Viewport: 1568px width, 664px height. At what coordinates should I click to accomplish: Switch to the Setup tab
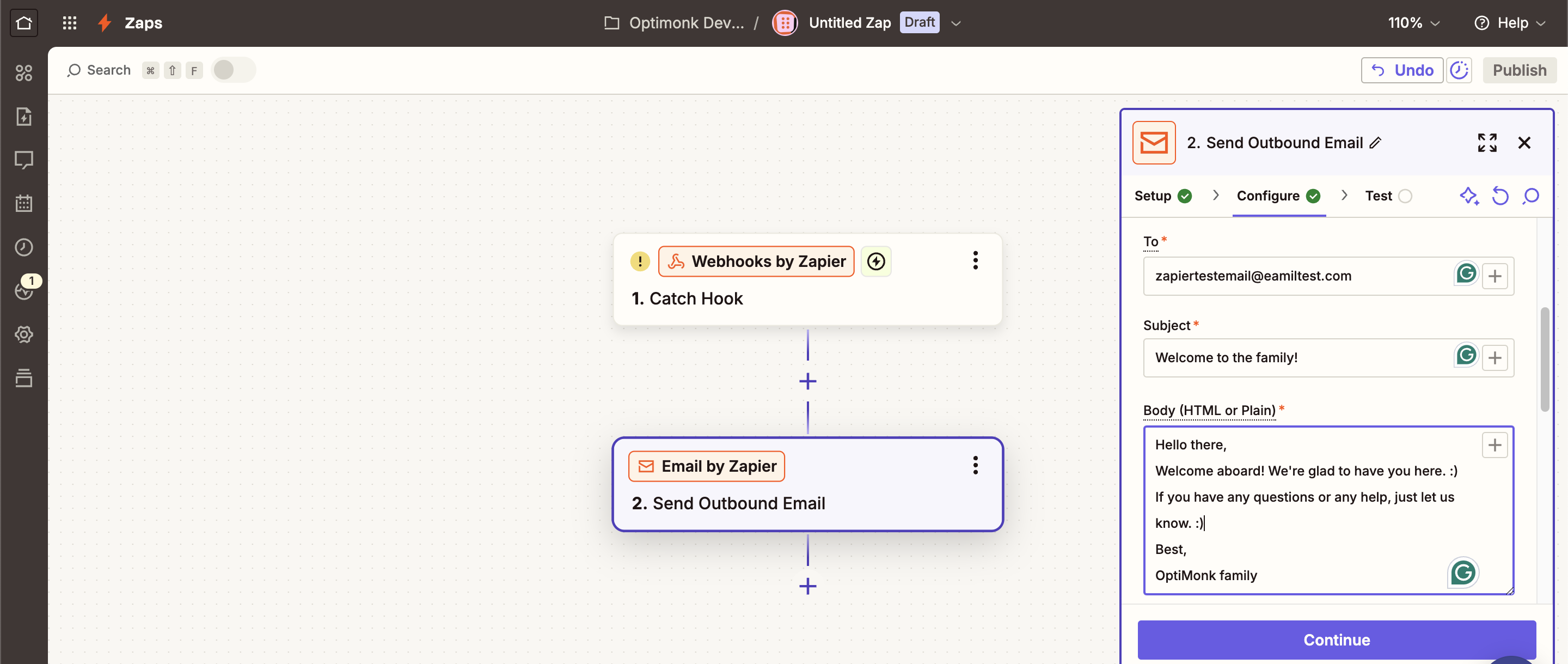tap(1162, 196)
